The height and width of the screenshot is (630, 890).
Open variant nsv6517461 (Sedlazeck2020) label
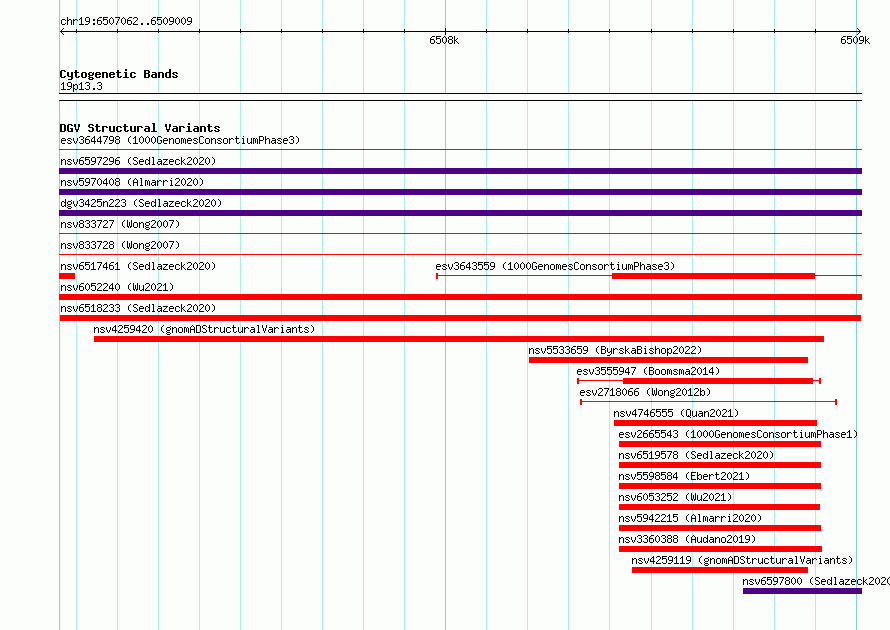pos(138,266)
